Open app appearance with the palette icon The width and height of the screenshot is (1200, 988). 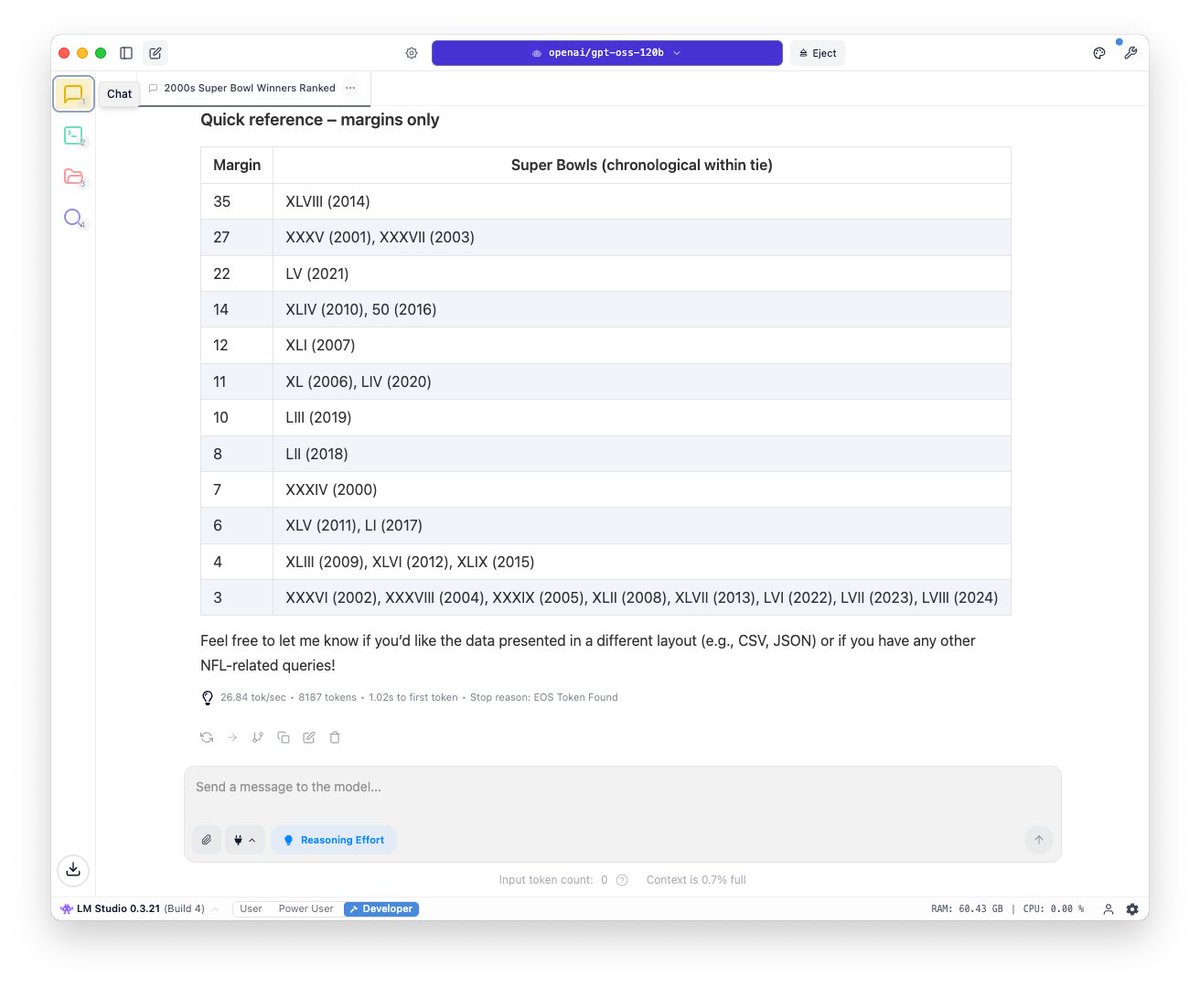click(x=1099, y=52)
